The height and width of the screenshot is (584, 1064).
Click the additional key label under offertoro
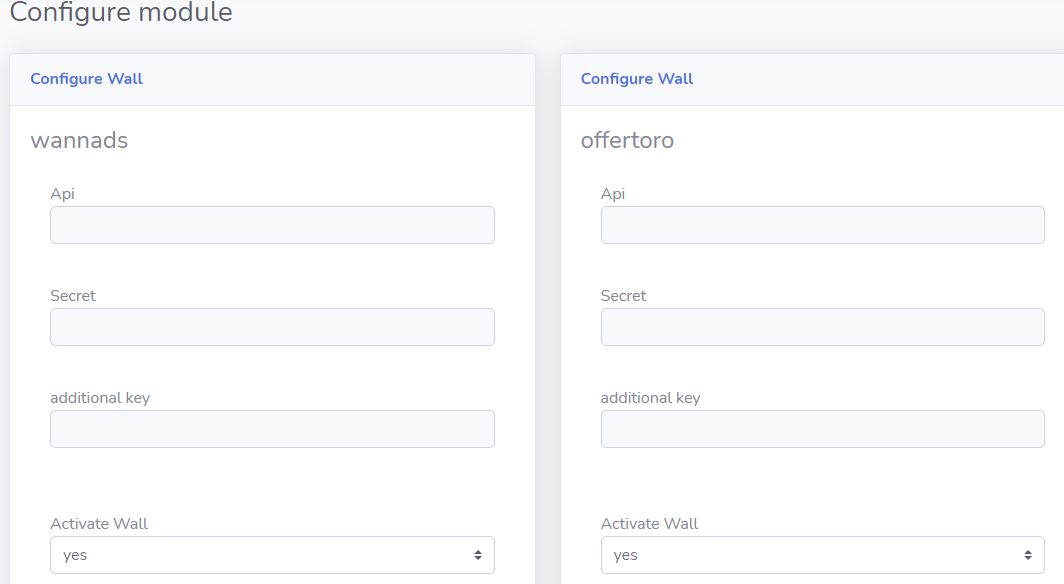pyautogui.click(x=650, y=398)
